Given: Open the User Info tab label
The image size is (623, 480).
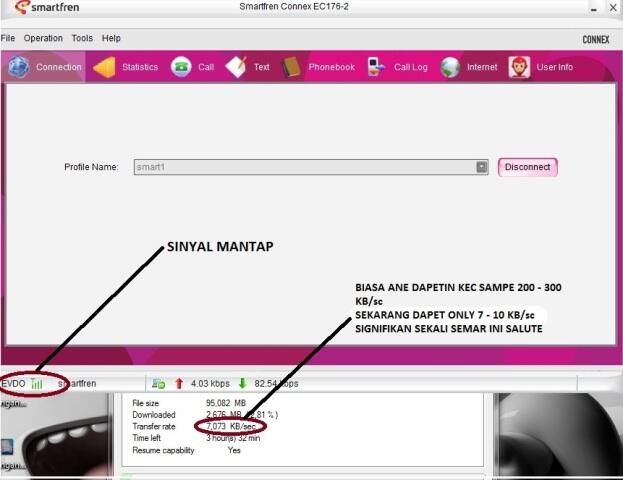Looking at the screenshot, I should [555, 67].
